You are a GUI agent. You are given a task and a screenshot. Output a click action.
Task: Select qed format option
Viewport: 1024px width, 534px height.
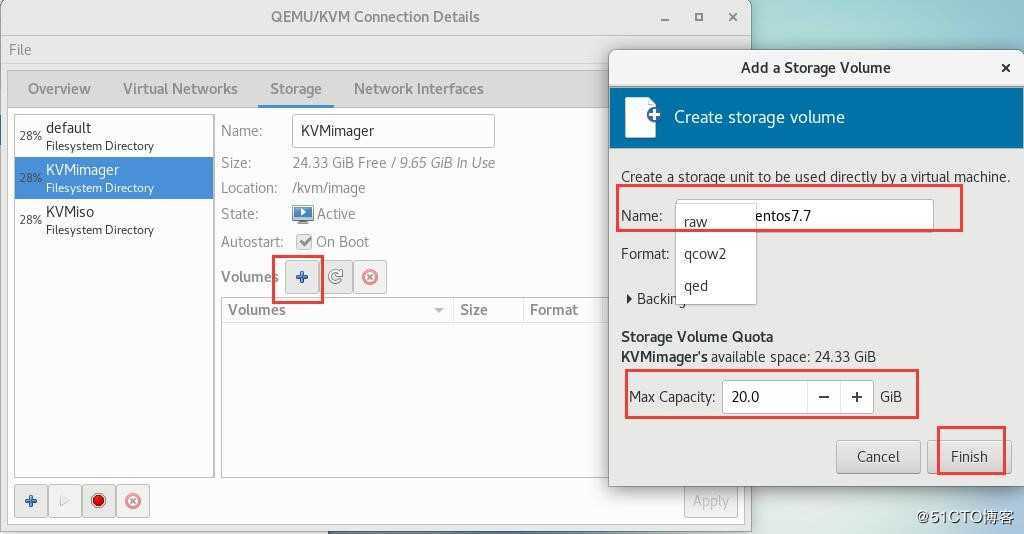point(716,286)
